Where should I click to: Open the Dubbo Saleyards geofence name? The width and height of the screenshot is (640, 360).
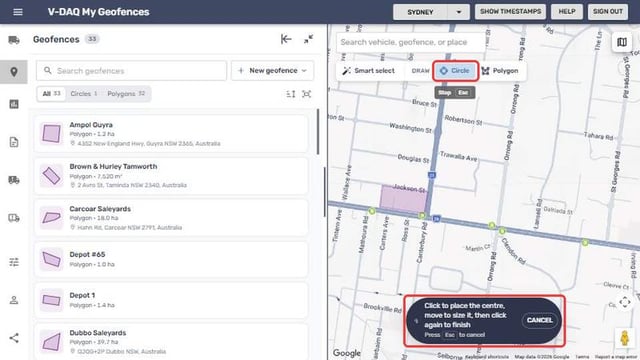[98, 333]
